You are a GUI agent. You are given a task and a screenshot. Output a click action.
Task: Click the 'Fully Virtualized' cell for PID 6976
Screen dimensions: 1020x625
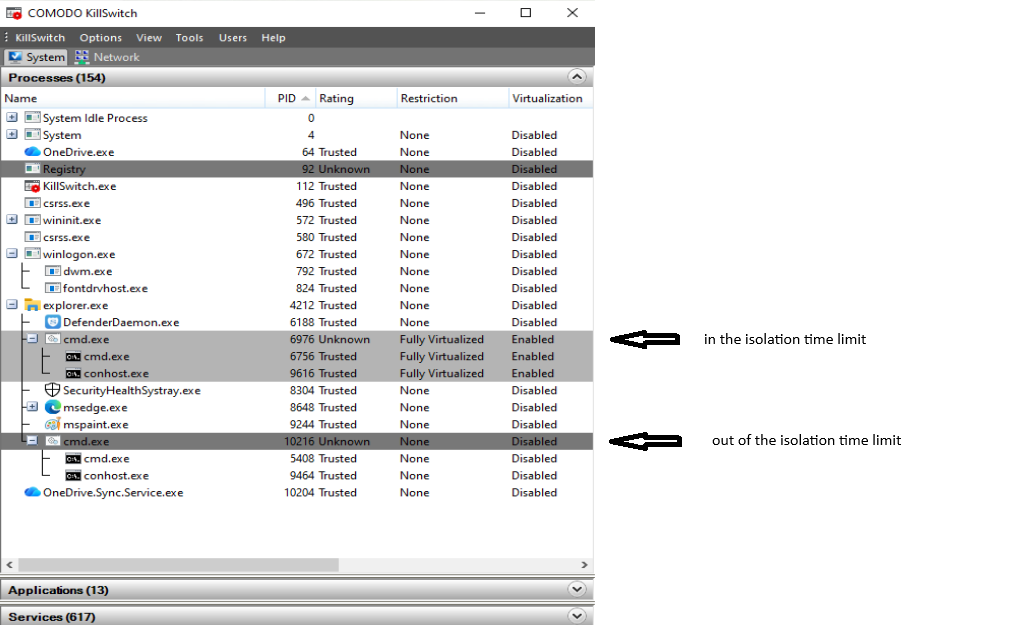click(442, 339)
